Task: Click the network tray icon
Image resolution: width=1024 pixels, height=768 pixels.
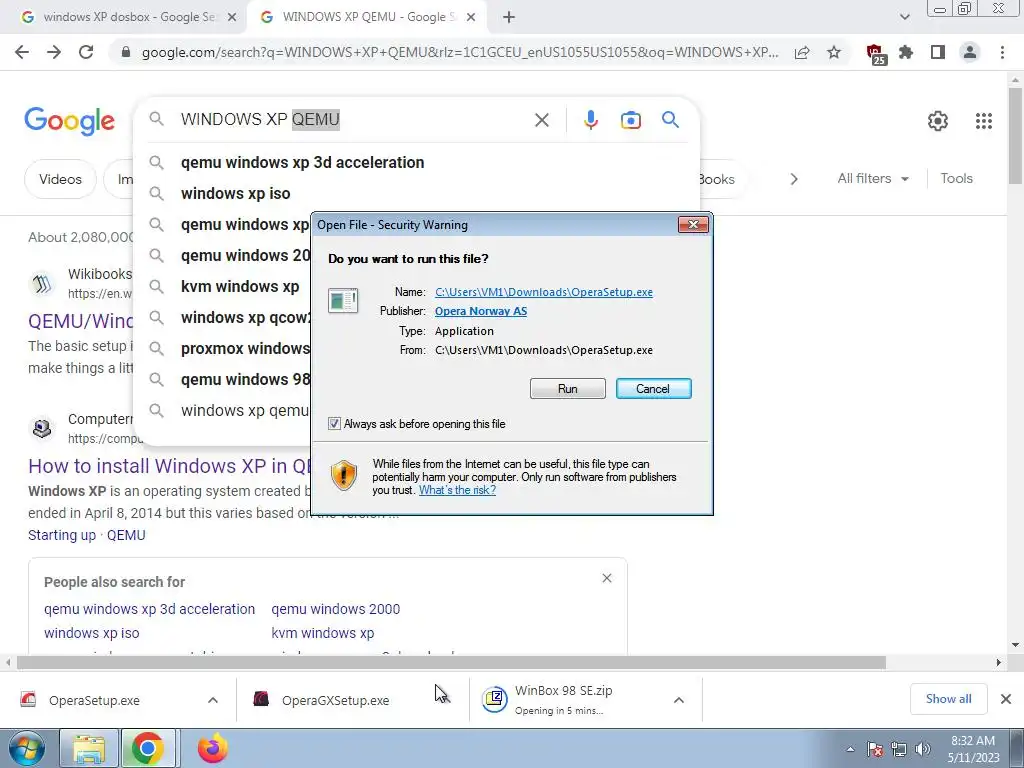Action: pyautogui.click(x=899, y=749)
